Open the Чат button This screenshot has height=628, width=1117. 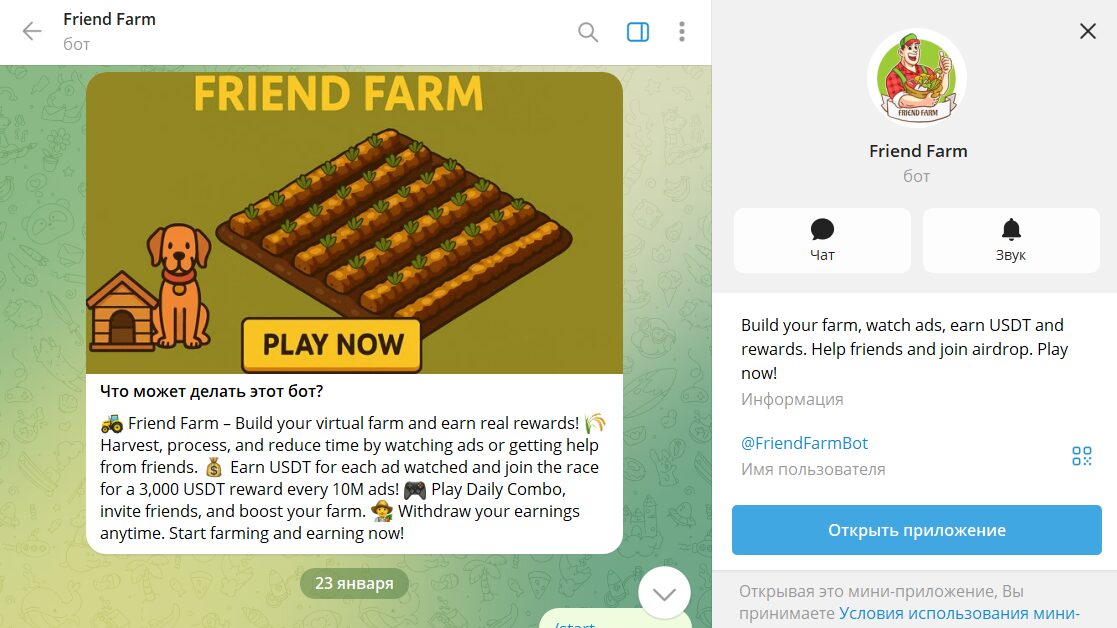822,240
